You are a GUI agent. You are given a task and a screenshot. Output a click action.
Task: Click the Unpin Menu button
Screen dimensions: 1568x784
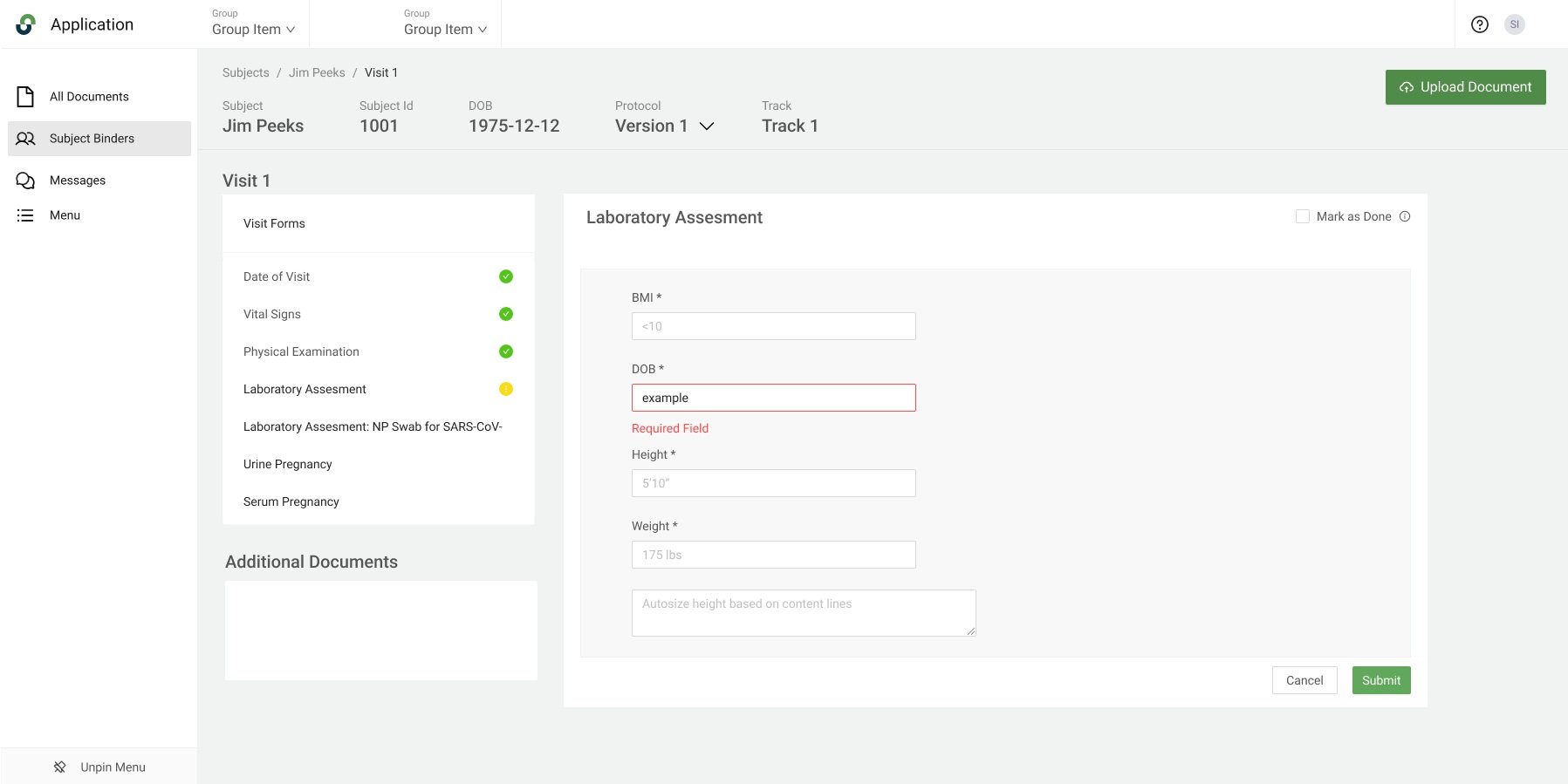[x=99, y=767]
